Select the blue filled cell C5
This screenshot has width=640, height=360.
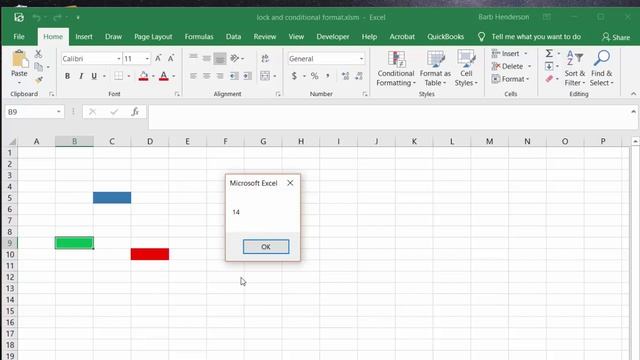pyautogui.click(x=112, y=198)
